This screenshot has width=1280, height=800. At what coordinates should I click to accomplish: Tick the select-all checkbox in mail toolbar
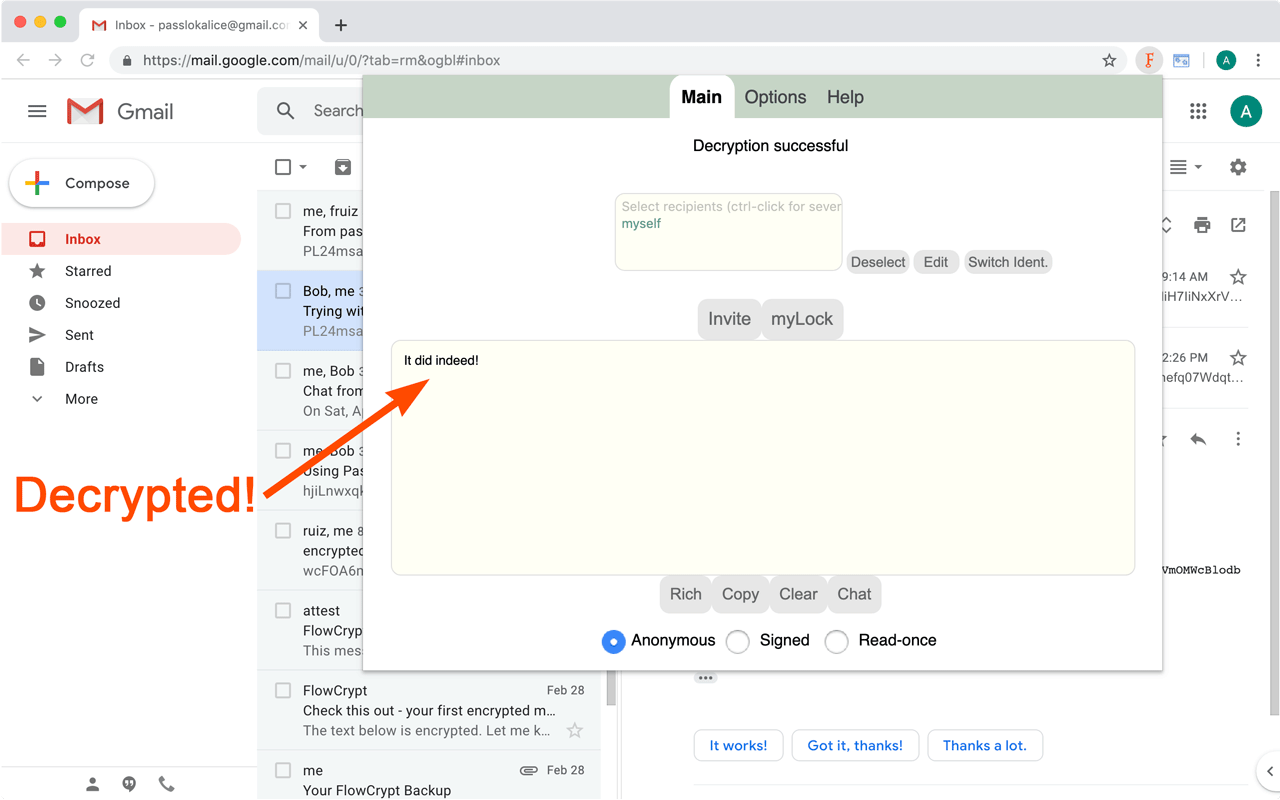283,167
